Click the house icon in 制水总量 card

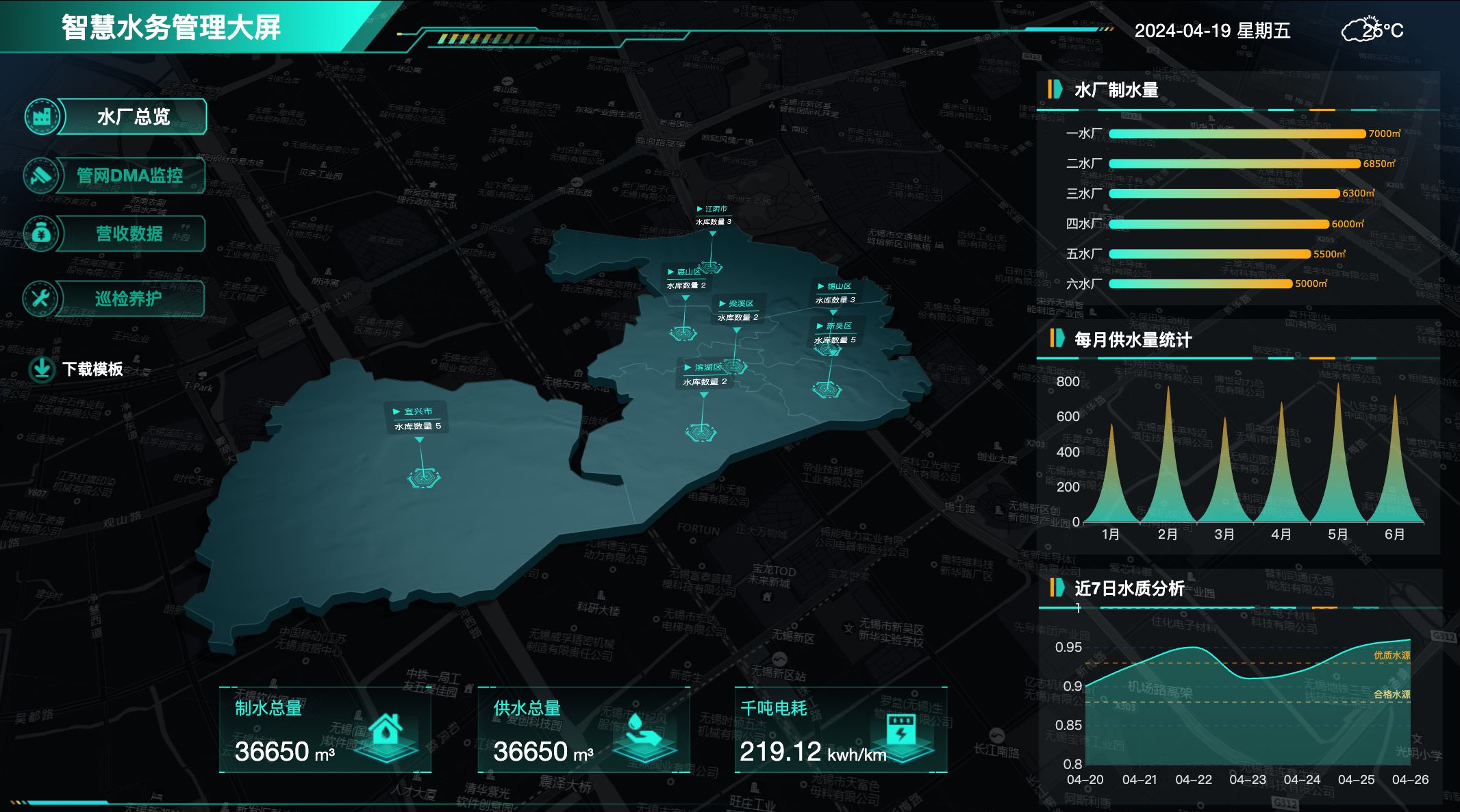click(x=388, y=731)
